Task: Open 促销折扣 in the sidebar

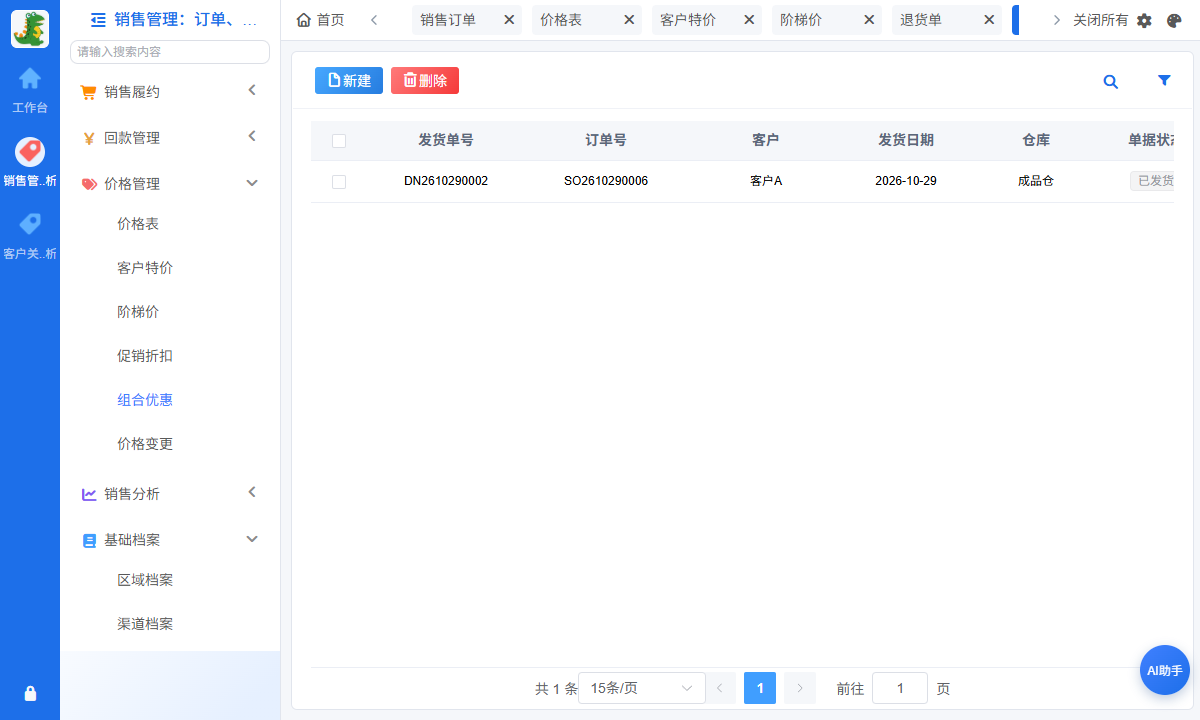Action: click(145, 356)
